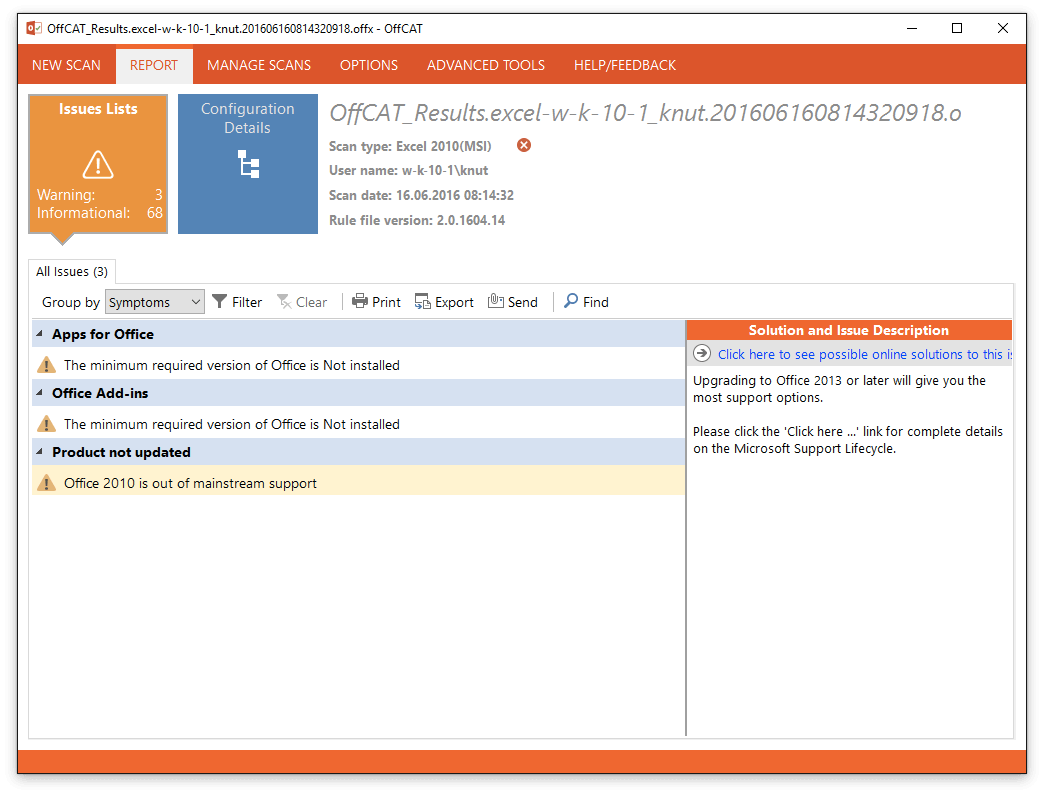Click the Filter button label
This screenshot has height=795, width=1044.
[247, 302]
